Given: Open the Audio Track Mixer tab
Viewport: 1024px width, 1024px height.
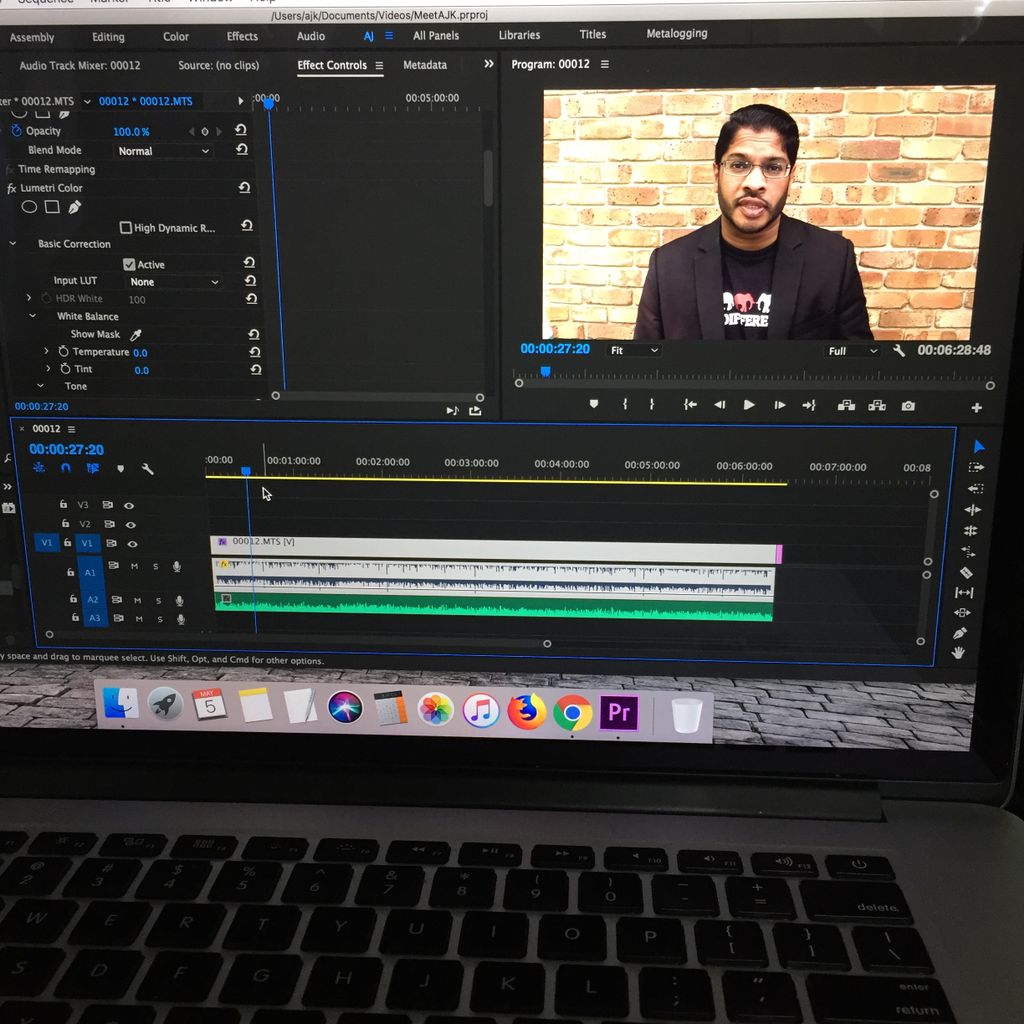Looking at the screenshot, I should tap(80, 65).
